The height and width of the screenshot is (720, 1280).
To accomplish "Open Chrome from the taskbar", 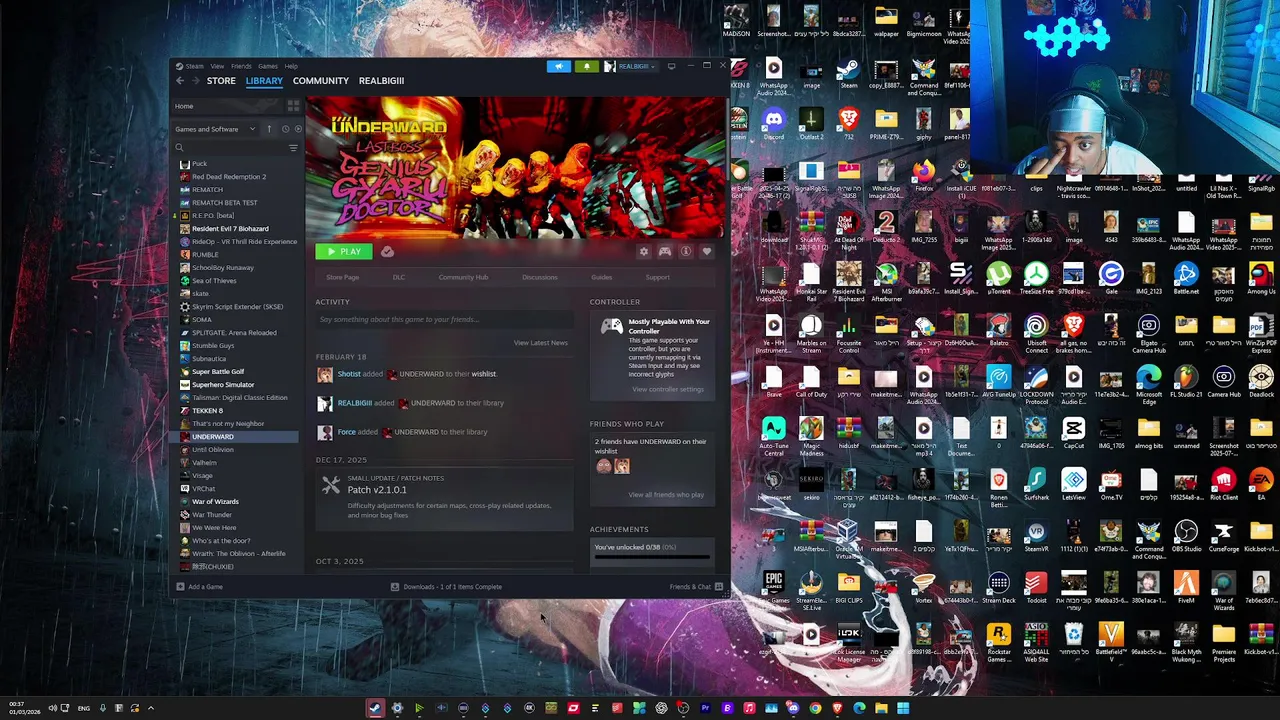I will click(815, 708).
